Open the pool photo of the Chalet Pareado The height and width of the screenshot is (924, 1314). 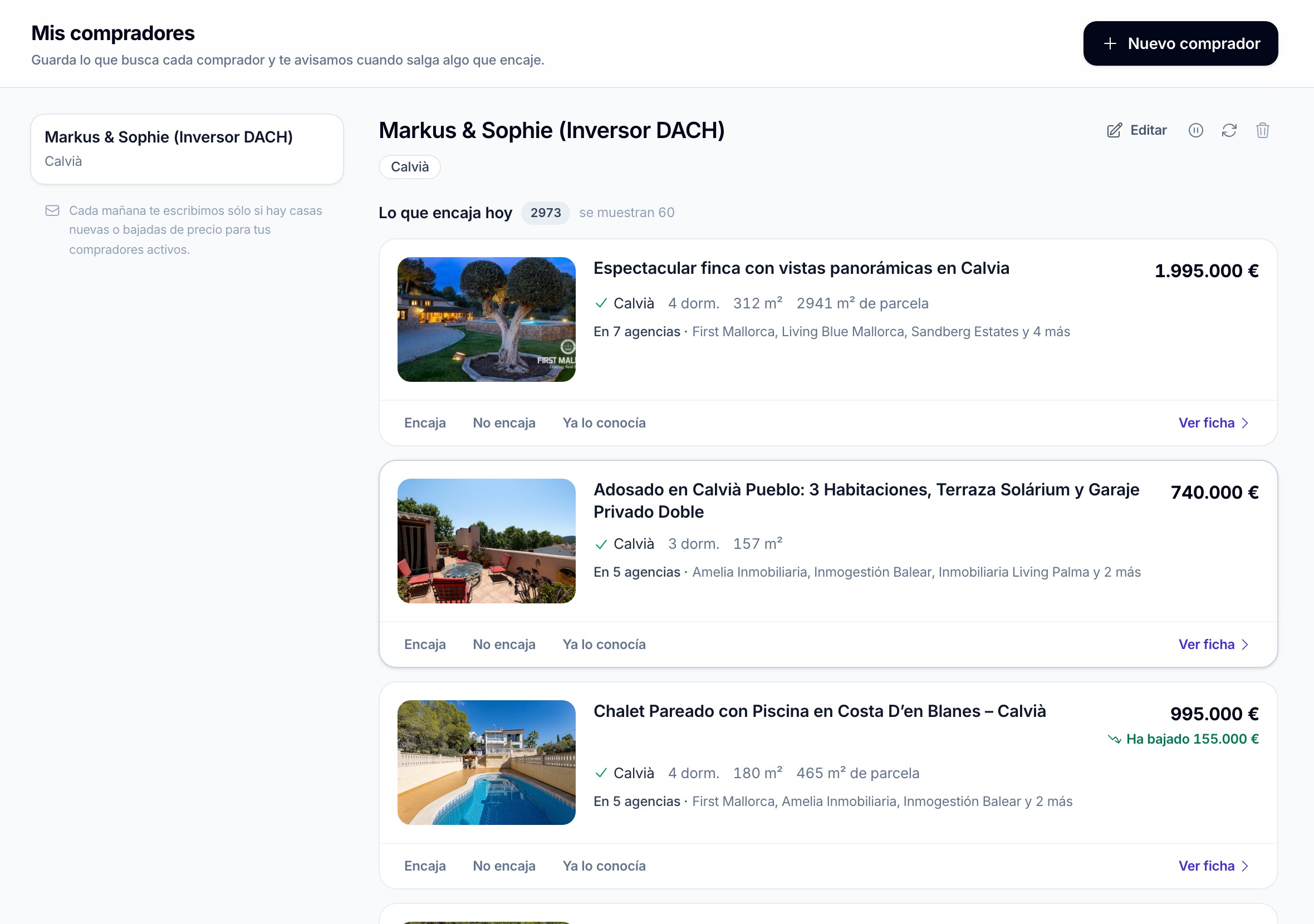(x=487, y=762)
